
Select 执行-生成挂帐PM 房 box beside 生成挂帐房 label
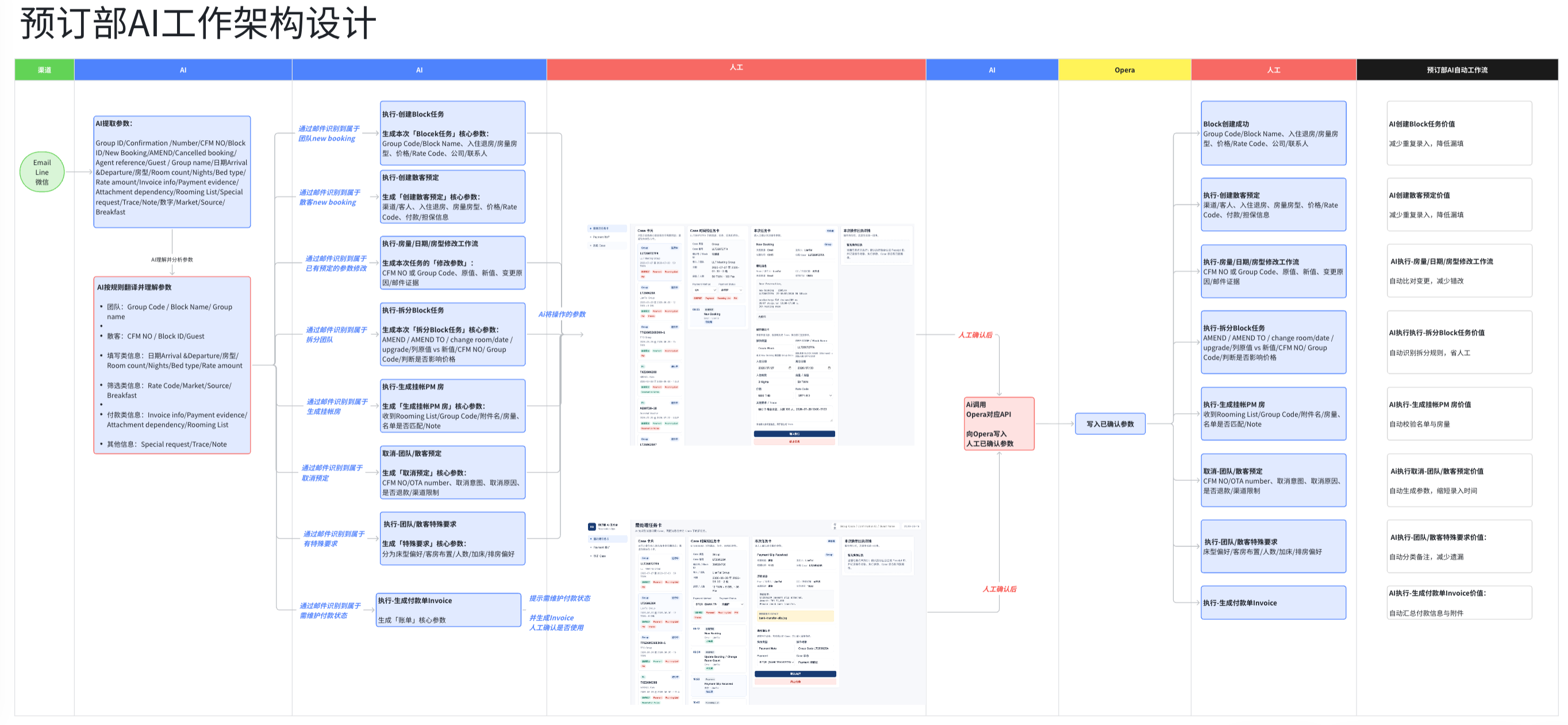point(453,406)
